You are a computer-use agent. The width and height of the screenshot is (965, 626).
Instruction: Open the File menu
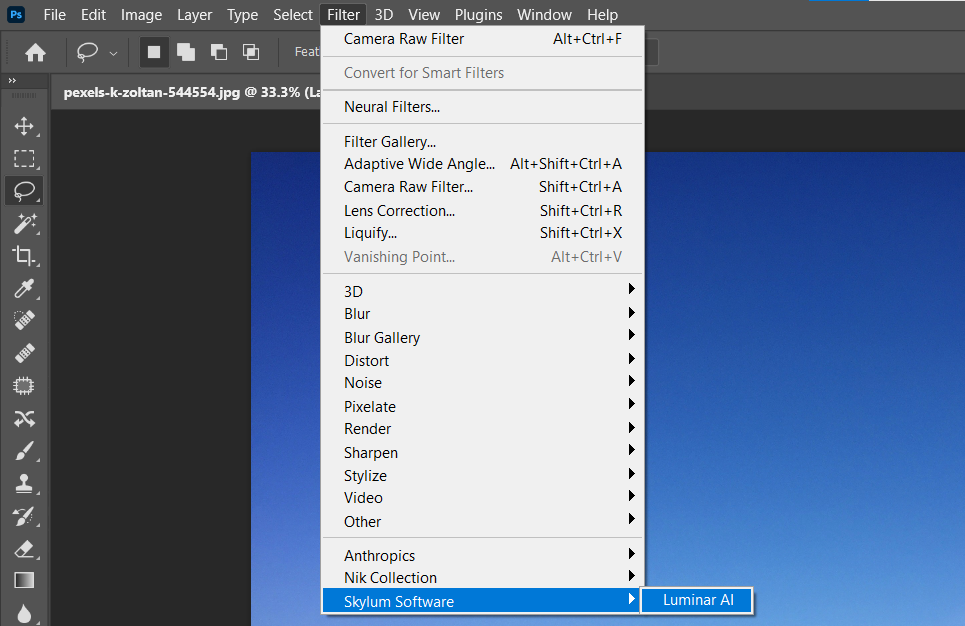pyautogui.click(x=54, y=15)
